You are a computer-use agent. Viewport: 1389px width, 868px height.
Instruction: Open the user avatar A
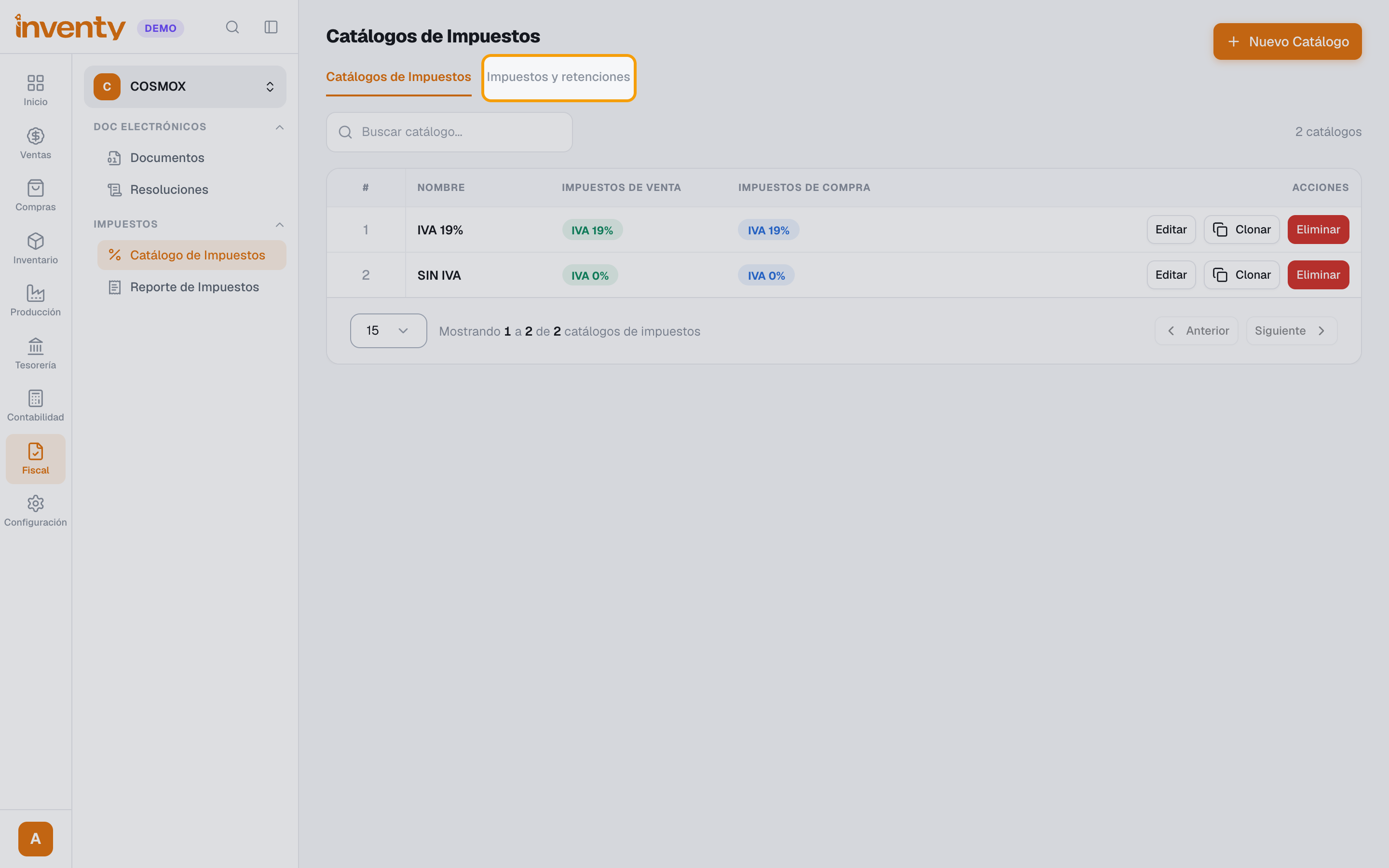click(x=36, y=839)
